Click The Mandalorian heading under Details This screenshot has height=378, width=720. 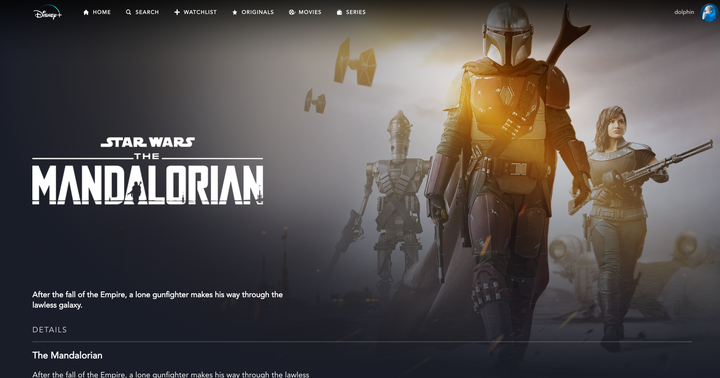68,355
